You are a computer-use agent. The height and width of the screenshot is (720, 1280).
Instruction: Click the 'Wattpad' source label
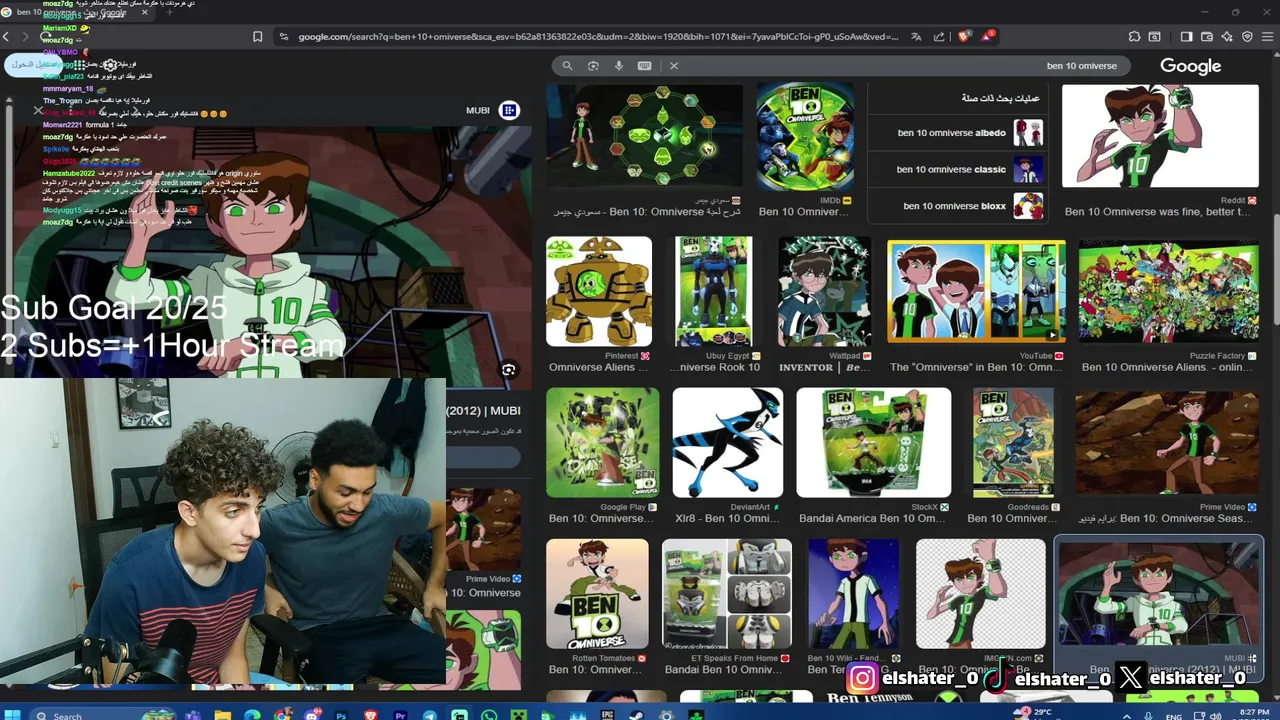click(x=844, y=356)
